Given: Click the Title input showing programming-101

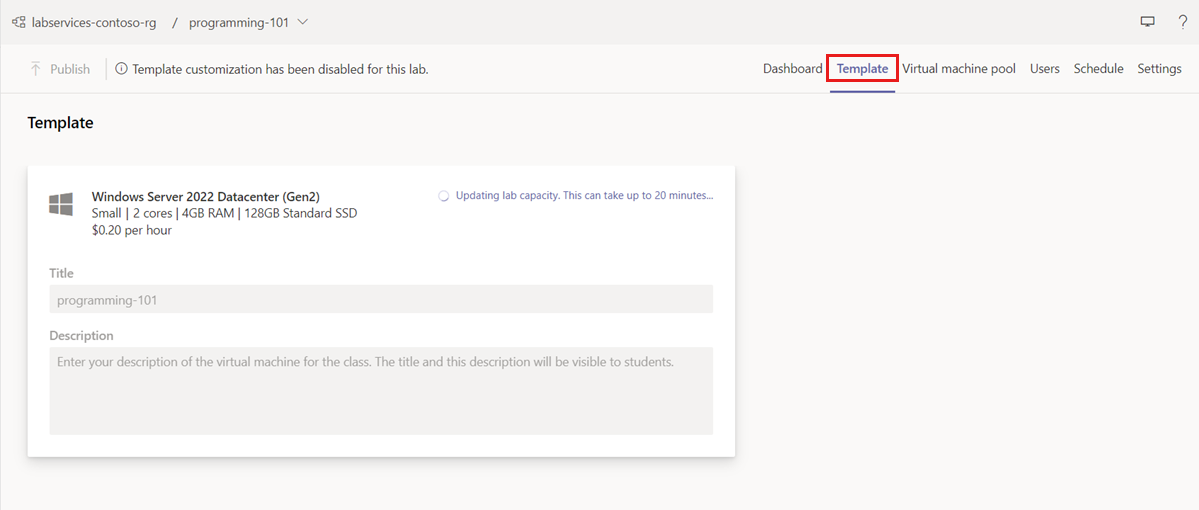Looking at the screenshot, I should (x=381, y=299).
